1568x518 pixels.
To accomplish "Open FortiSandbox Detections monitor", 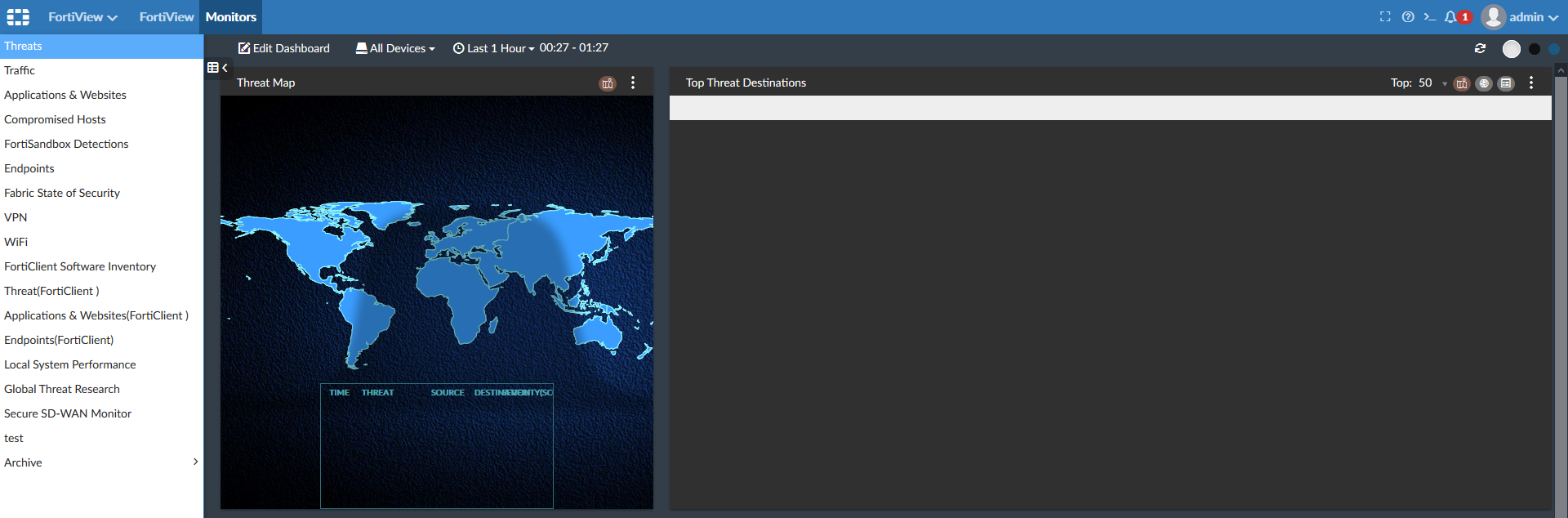I will coord(101,144).
